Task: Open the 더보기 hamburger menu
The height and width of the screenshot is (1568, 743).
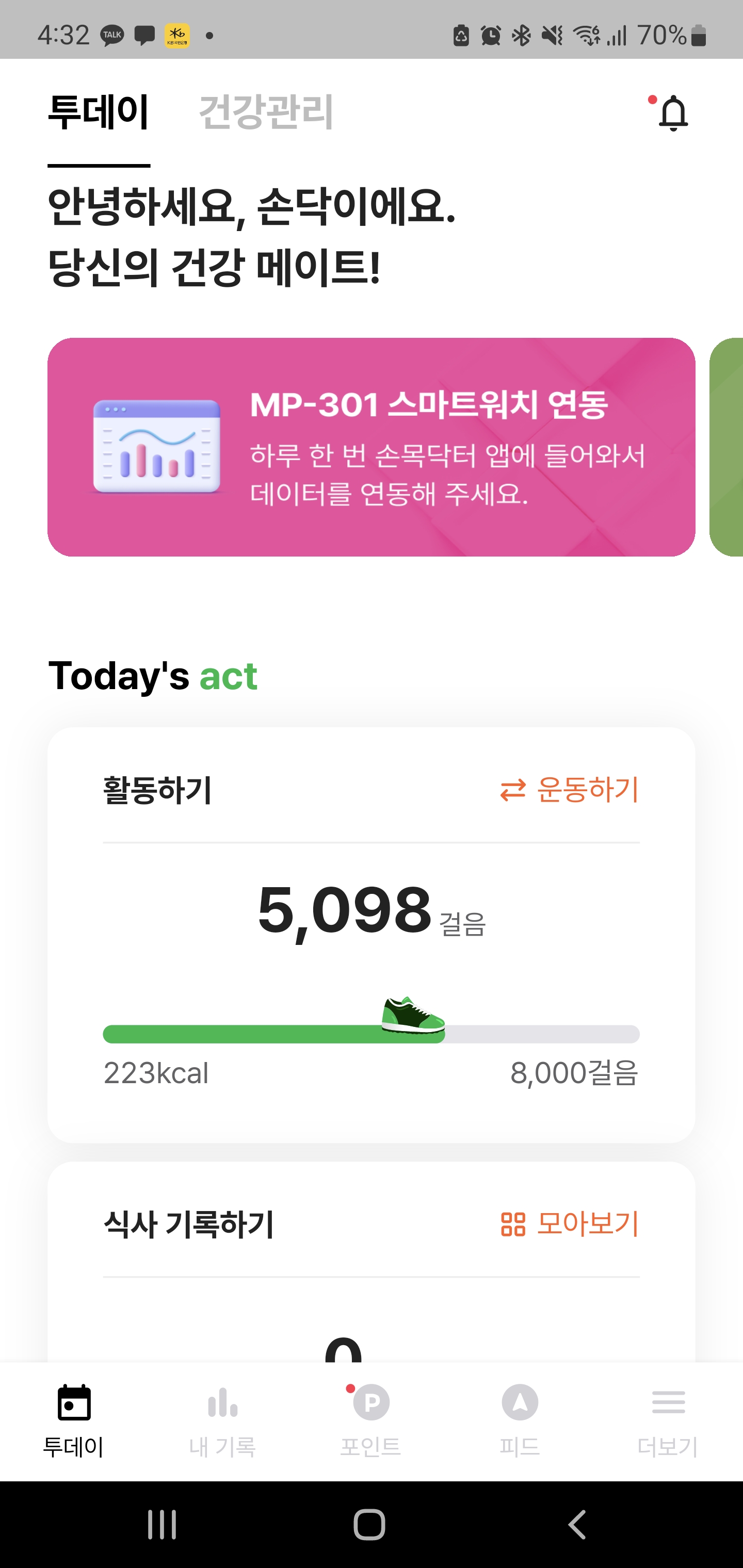Action: pyautogui.click(x=668, y=1402)
